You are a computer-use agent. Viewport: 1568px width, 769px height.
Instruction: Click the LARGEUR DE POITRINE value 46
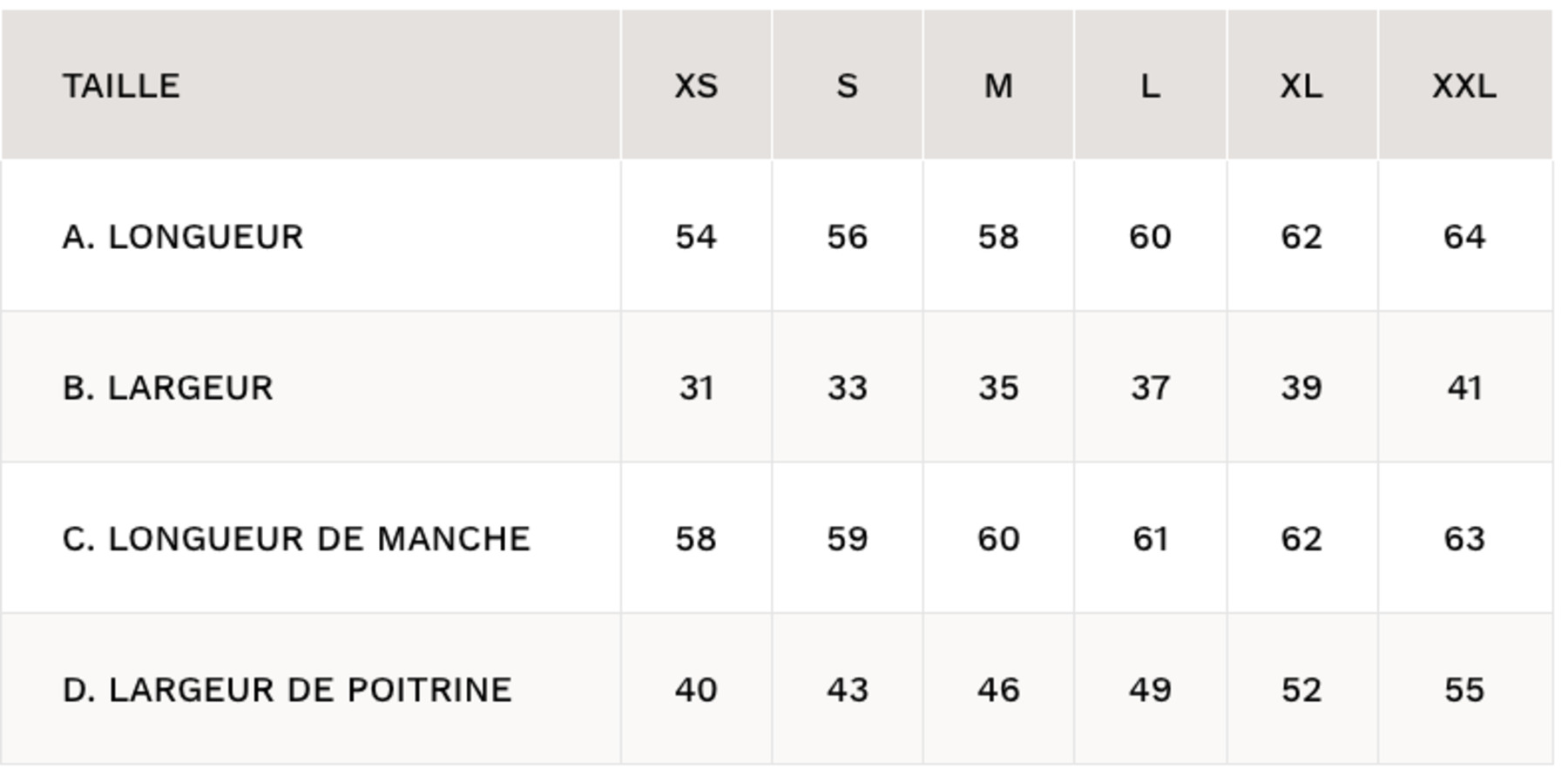[998, 690]
